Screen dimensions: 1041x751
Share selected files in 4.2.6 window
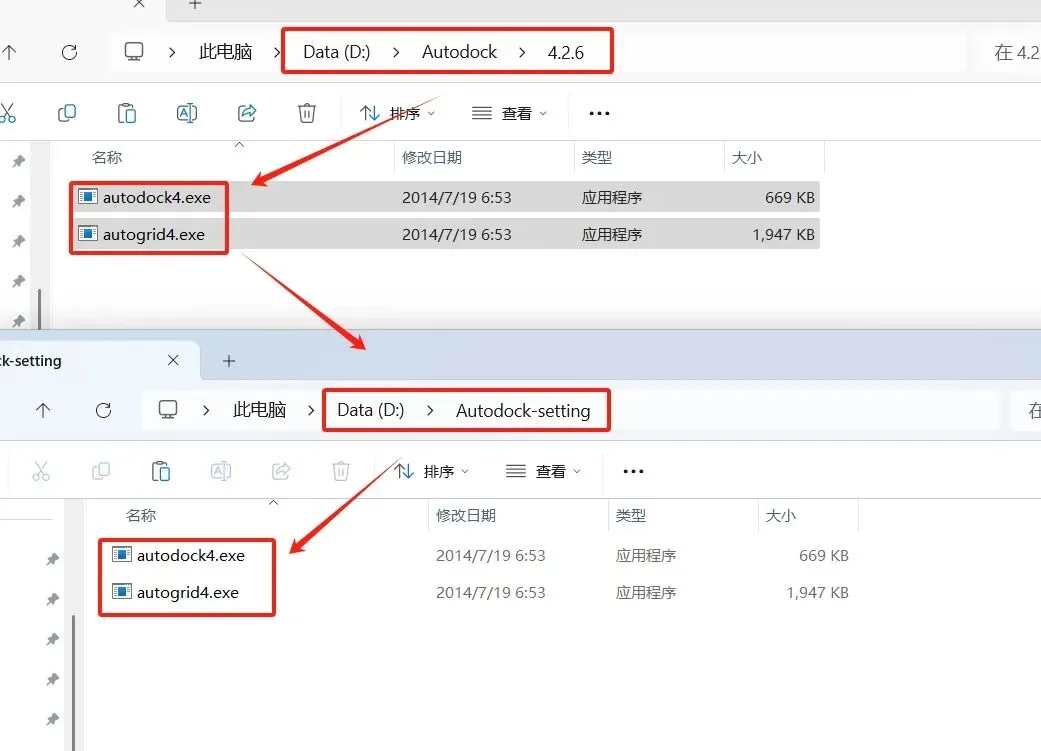[x=247, y=114]
